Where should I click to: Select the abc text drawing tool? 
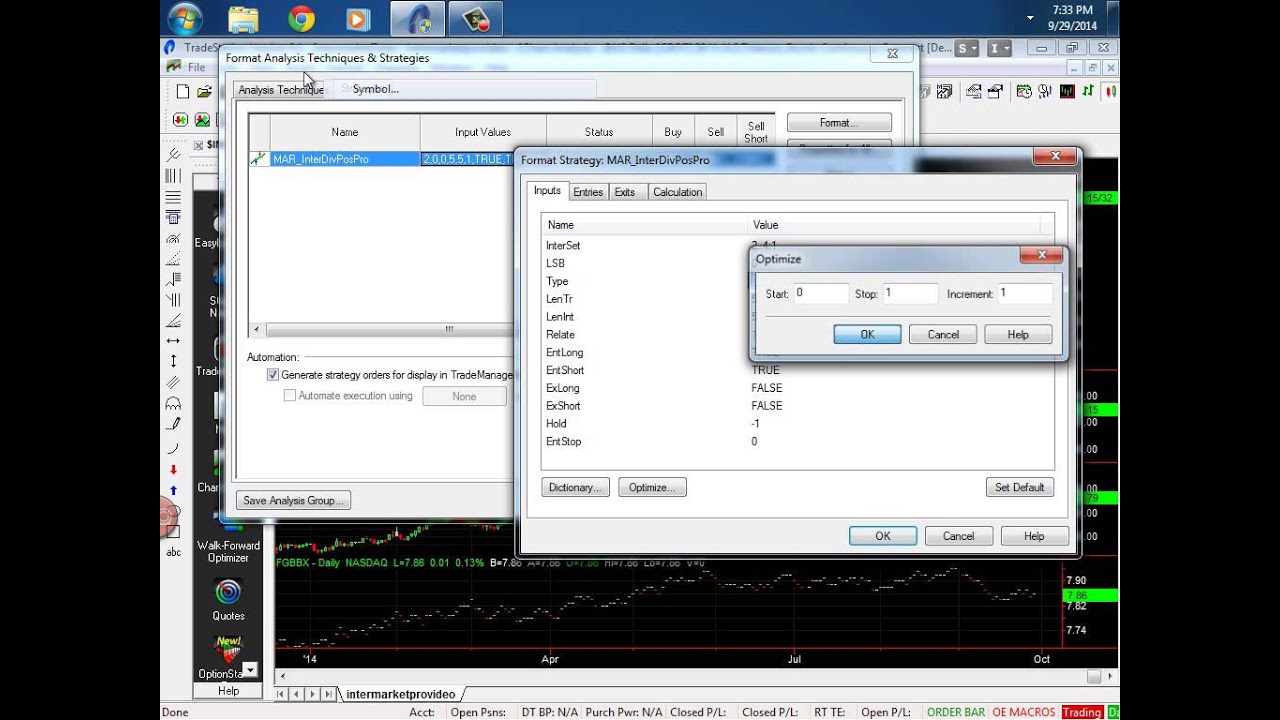tap(173, 551)
